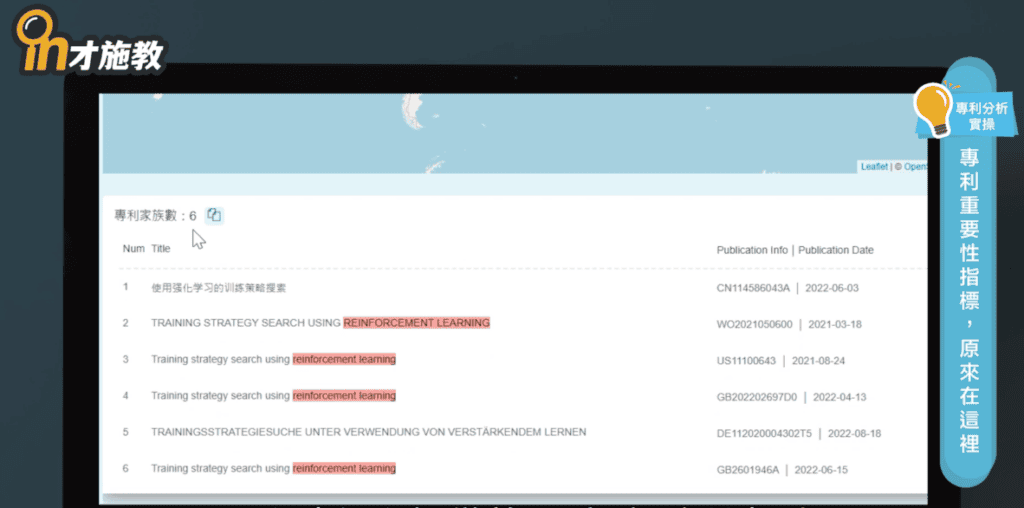
Task: Select publication number WO2021050600
Action: click(x=755, y=324)
